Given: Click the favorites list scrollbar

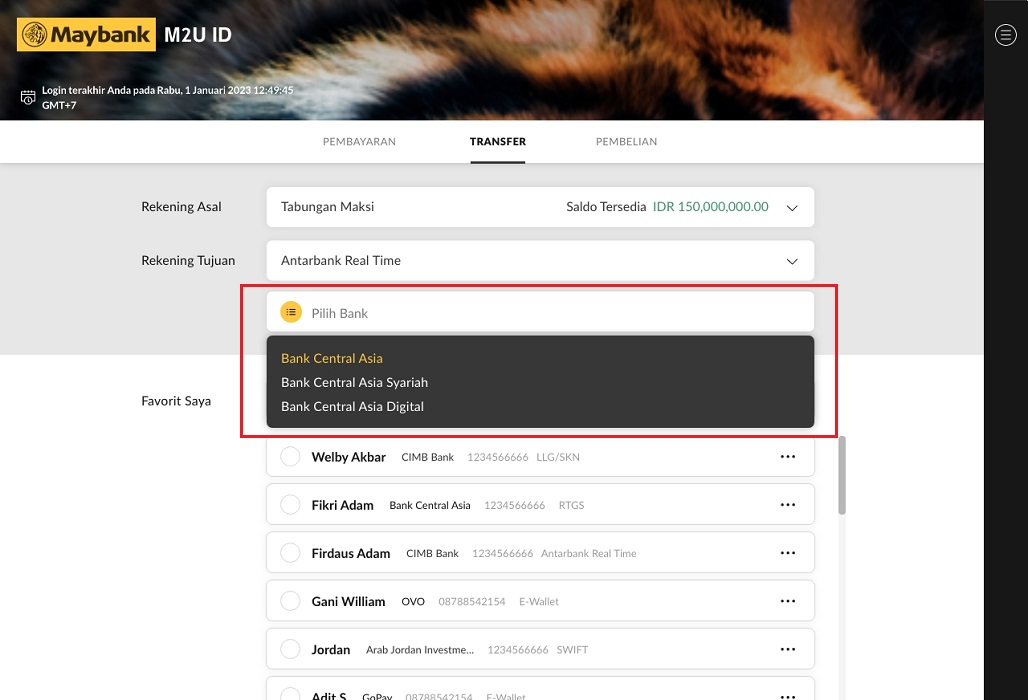Looking at the screenshot, I should pyautogui.click(x=842, y=475).
